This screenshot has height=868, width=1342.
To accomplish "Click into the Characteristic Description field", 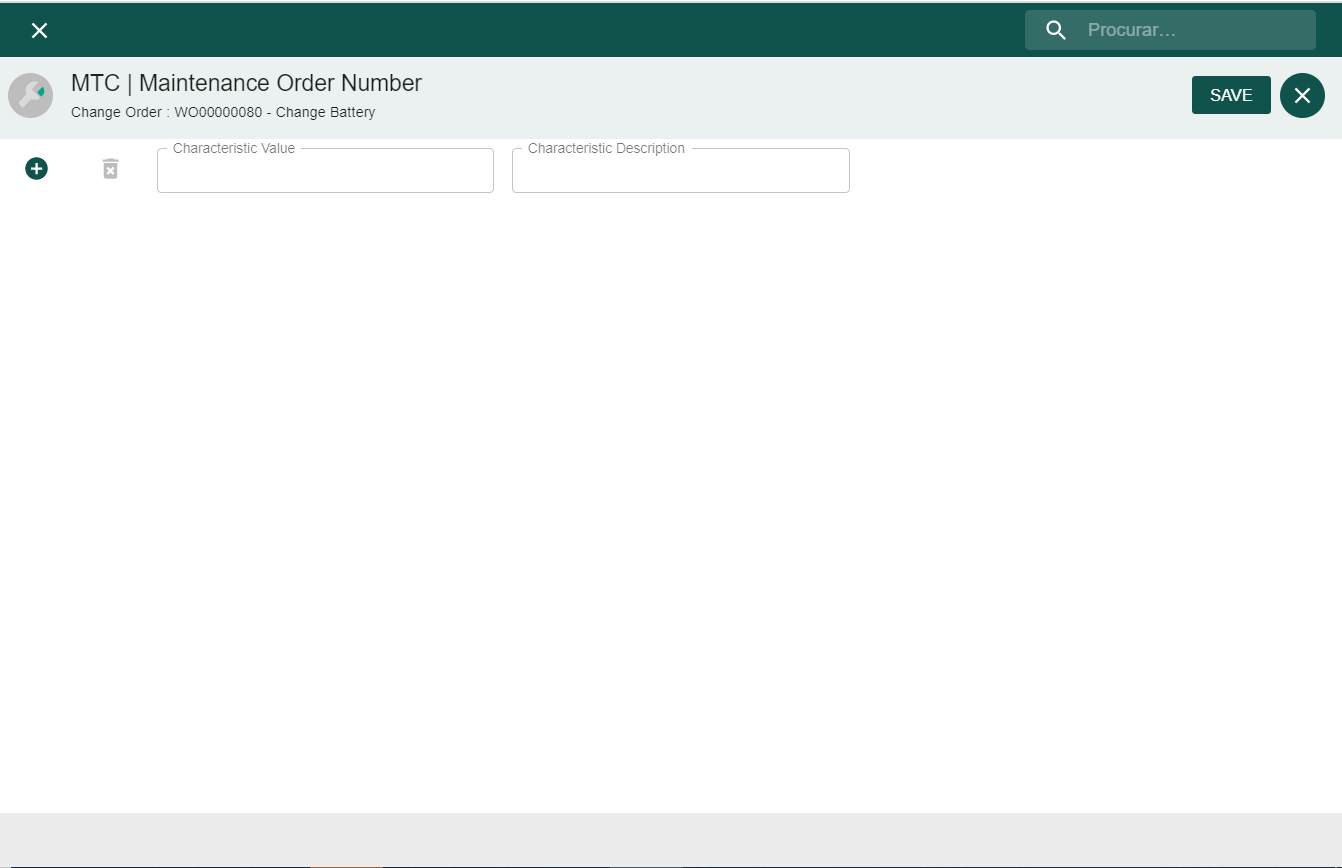I will click(x=681, y=171).
